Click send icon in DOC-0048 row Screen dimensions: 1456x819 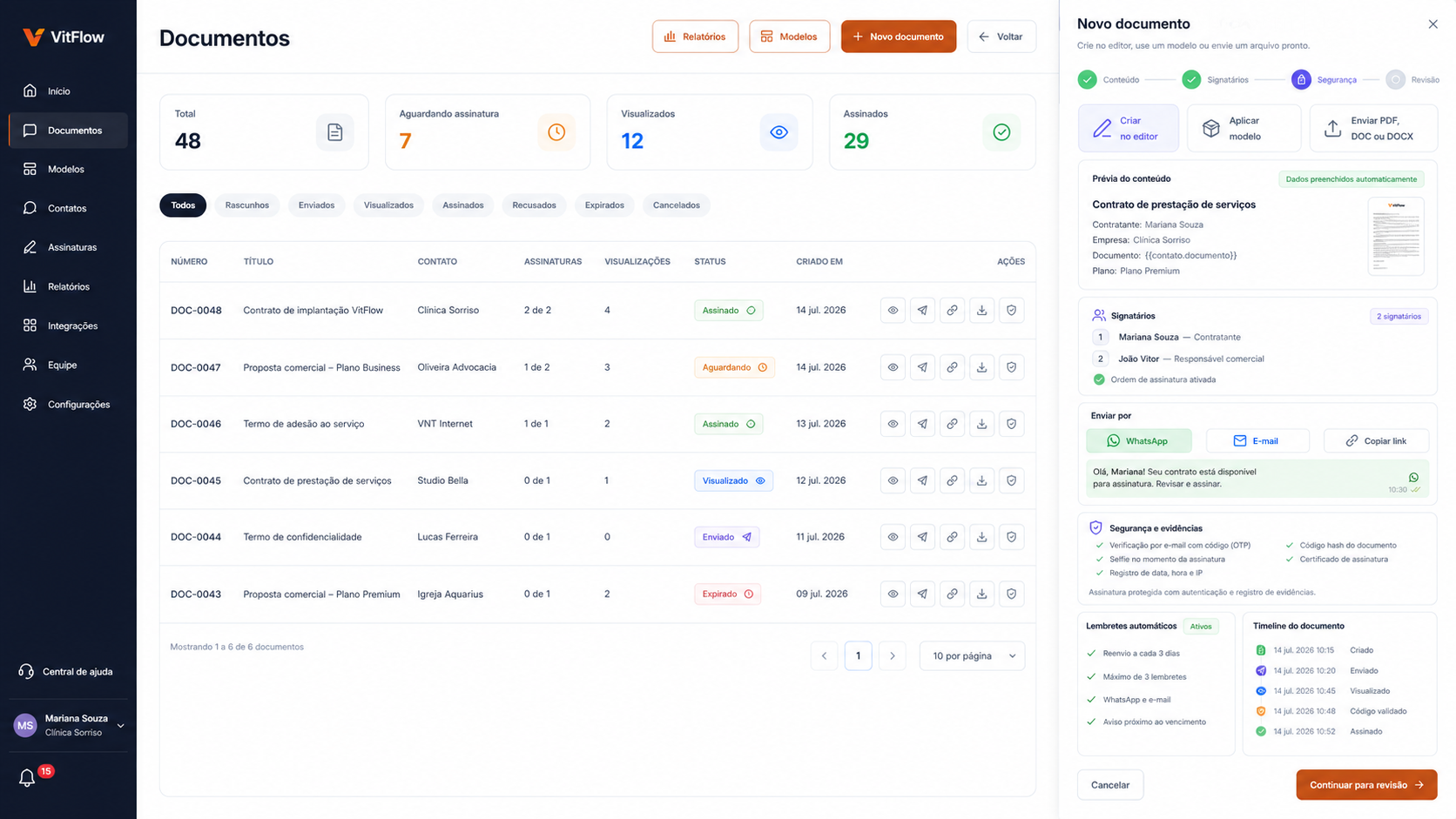(922, 310)
